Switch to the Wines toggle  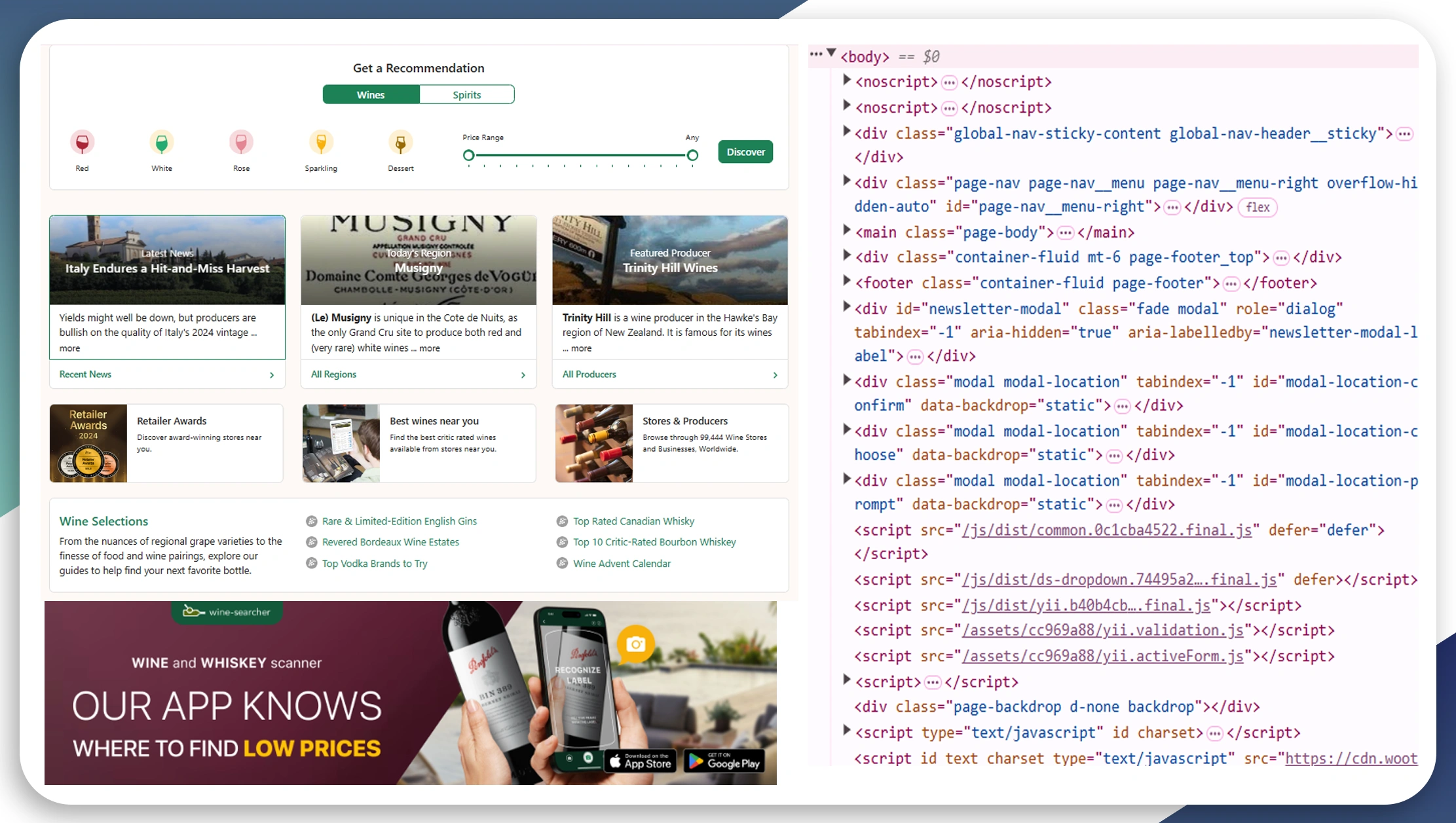click(x=371, y=95)
